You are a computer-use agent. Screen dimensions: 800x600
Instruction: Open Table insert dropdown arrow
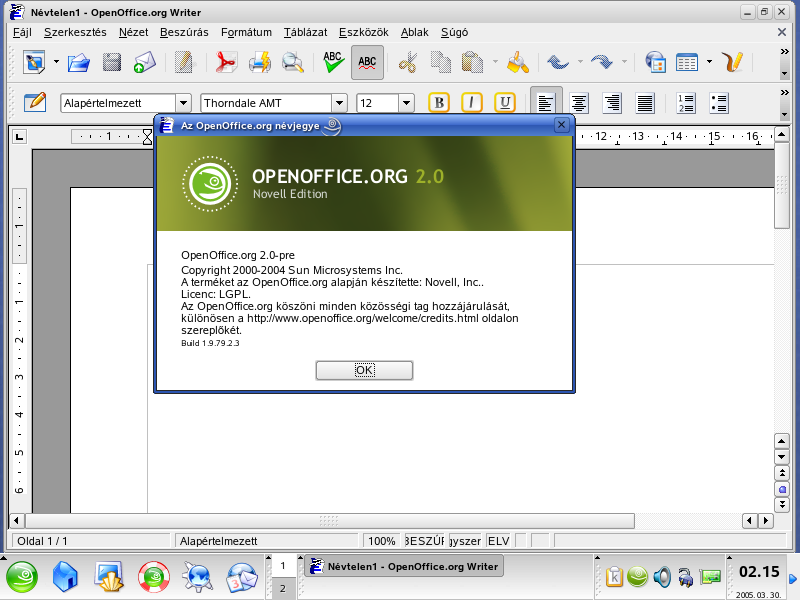pos(709,62)
